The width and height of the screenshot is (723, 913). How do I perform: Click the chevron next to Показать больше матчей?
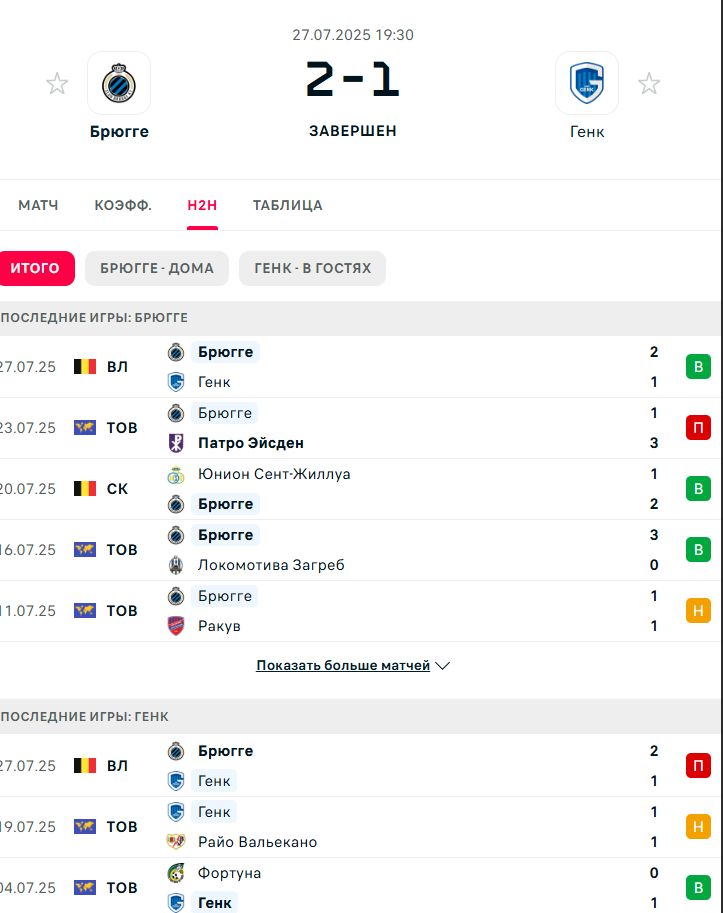point(442,666)
